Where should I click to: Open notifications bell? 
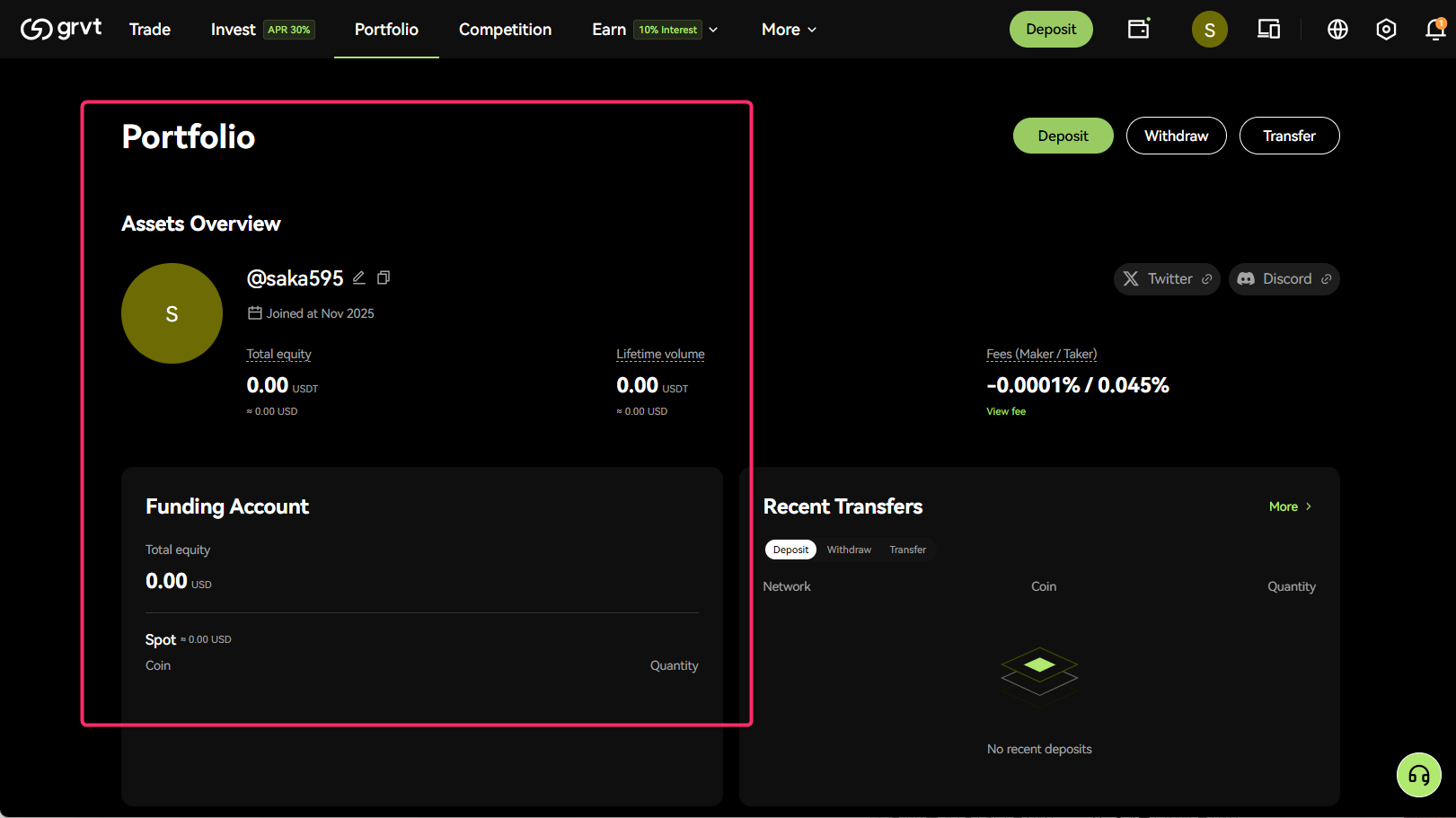(1434, 30)
